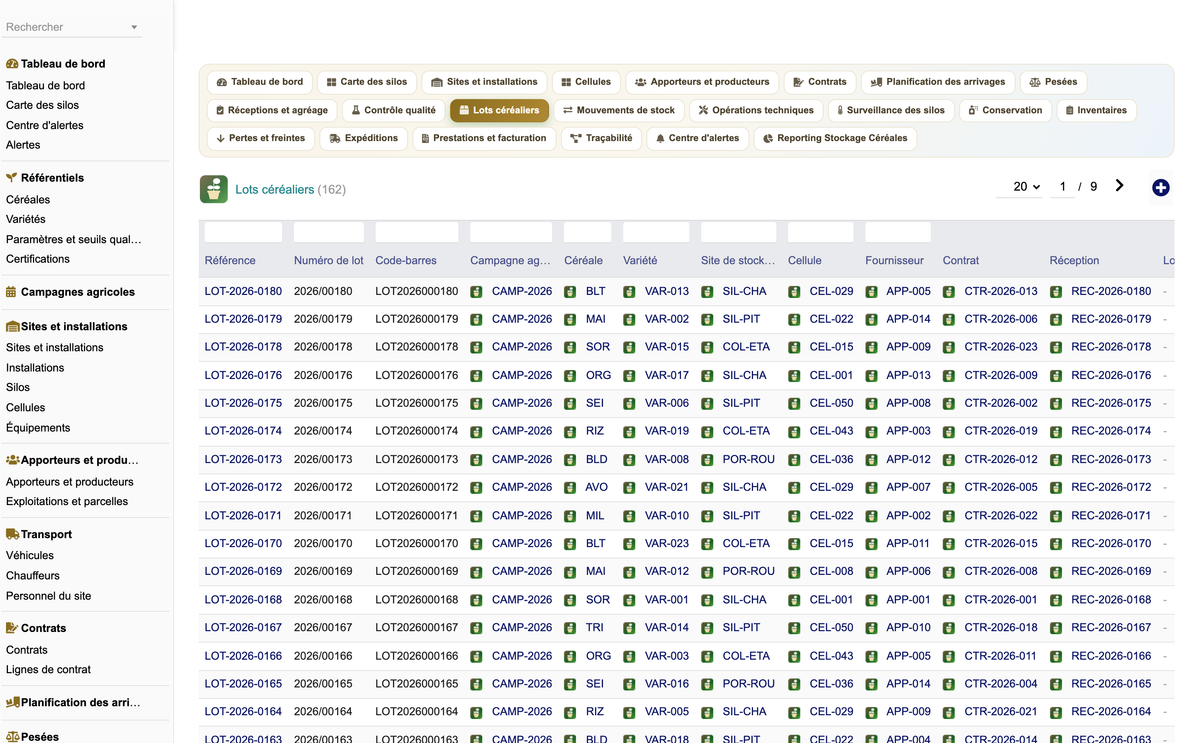Open Opérations techniques tab
The image size is (1200, 743).
coord(757,110)
